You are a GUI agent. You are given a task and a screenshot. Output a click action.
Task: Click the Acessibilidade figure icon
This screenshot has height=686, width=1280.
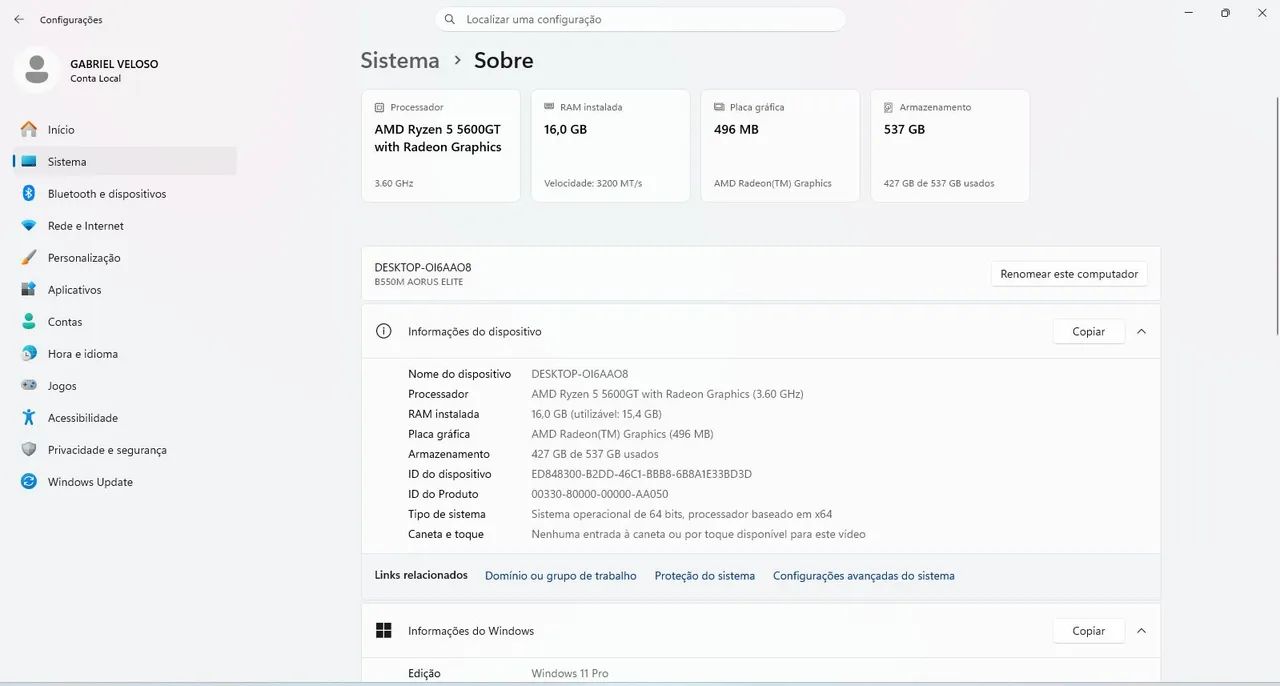pos(29,417)
